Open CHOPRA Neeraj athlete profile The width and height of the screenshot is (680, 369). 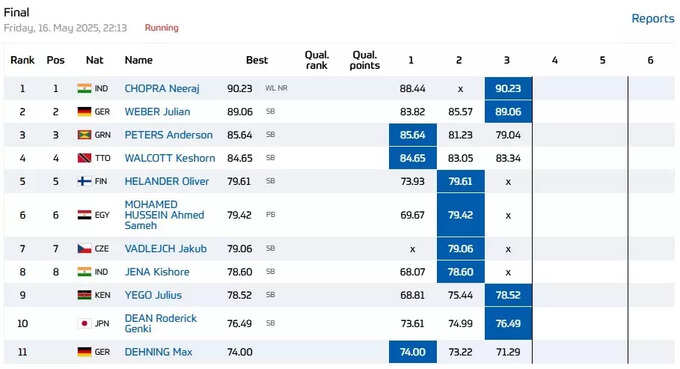point(162,88)
